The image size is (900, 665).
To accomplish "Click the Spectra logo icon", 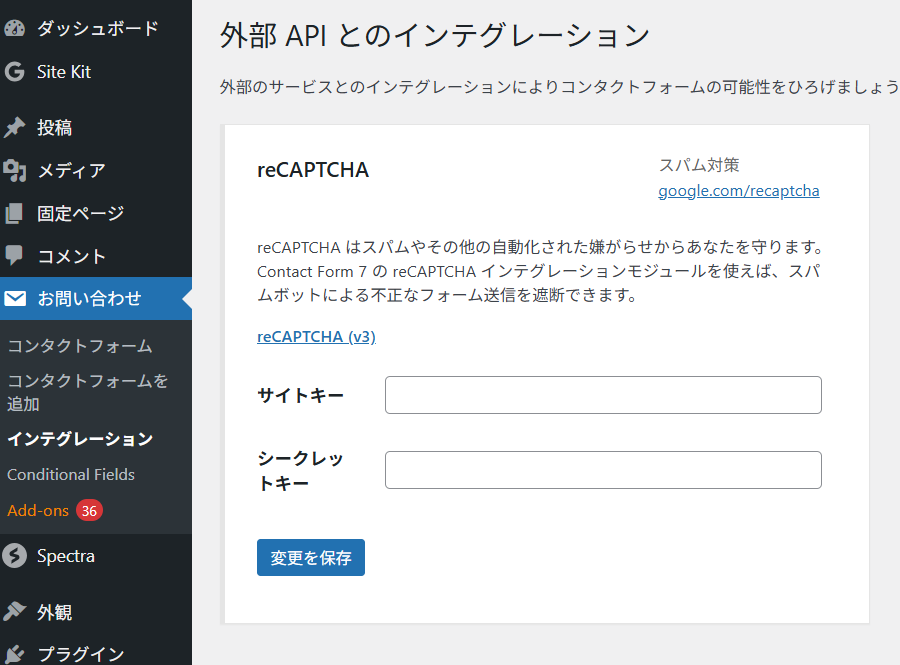I will click(x=15, y=556).
